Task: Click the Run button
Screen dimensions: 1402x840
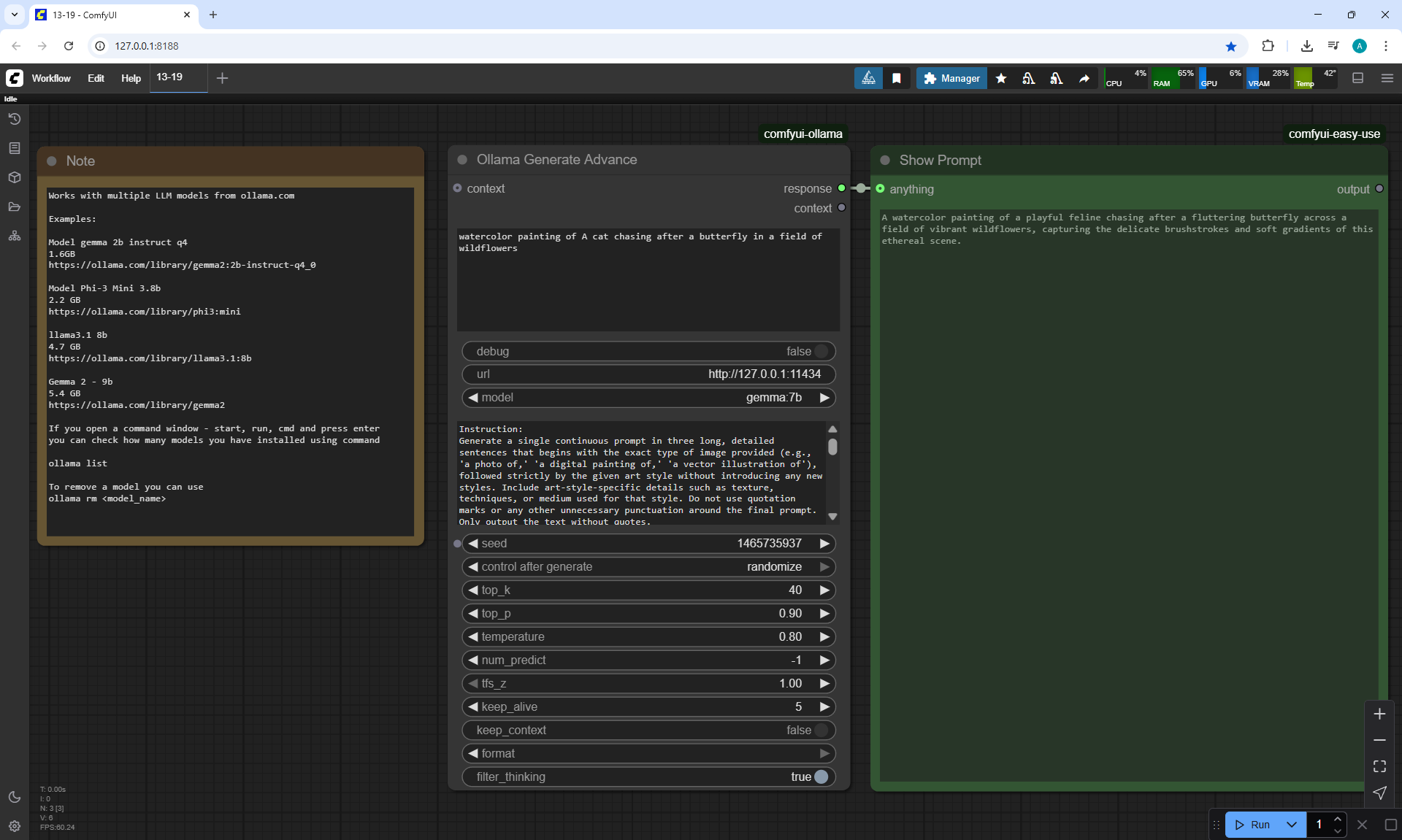Action: pyautogui.click(x=1254, y=825)
